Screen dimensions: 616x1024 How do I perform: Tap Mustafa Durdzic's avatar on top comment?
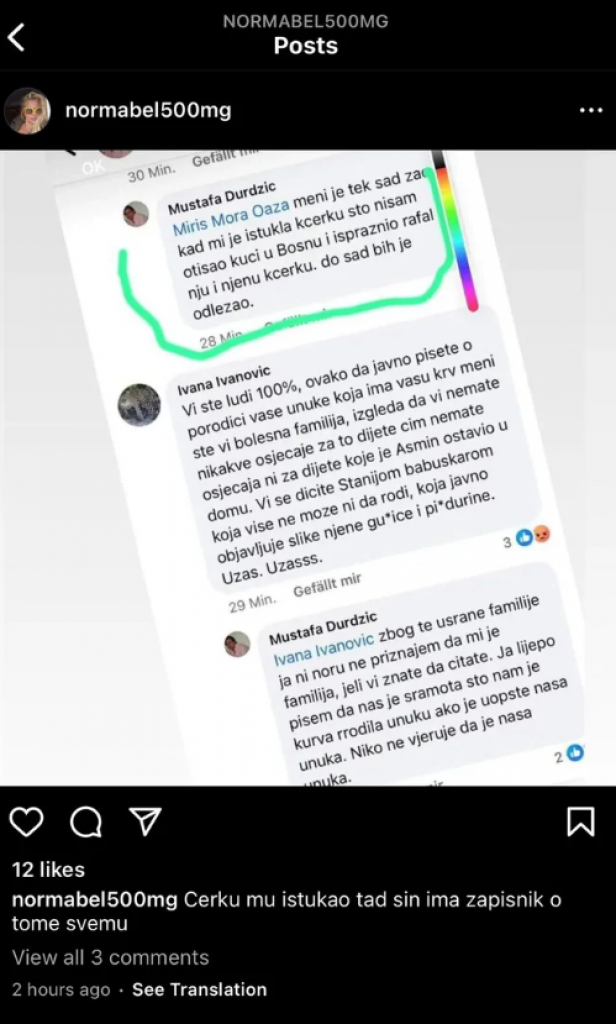(x=136, y=214)
